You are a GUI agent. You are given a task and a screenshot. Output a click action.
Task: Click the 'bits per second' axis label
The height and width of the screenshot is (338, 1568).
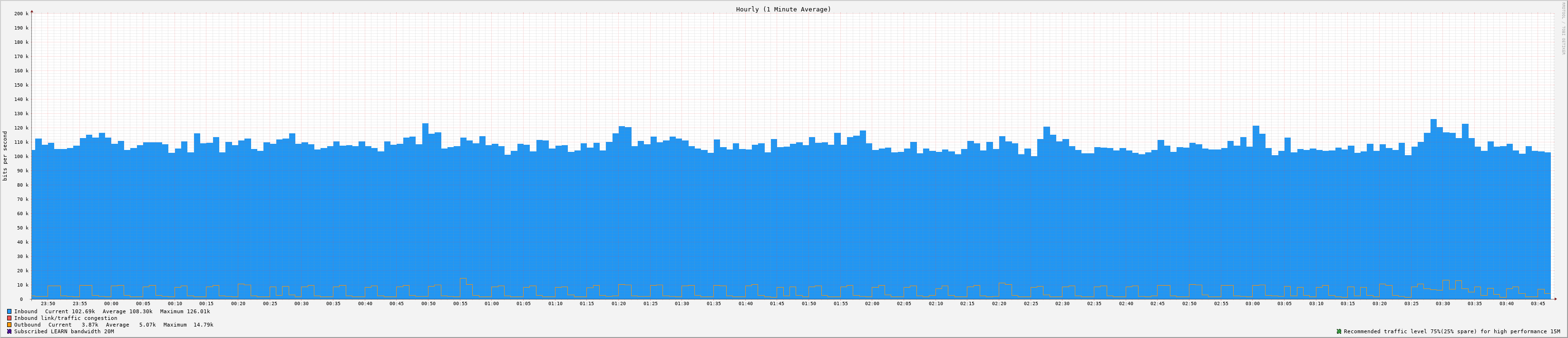point(6,156)
